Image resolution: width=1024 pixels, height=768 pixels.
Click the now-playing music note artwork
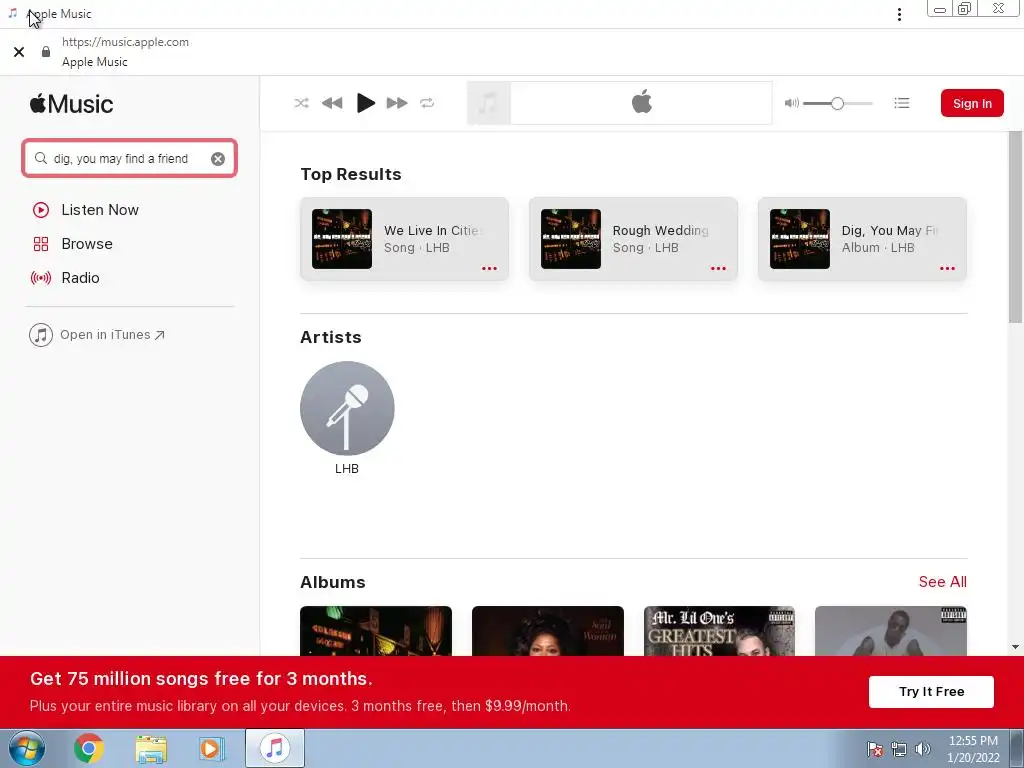tap(488, 103)
